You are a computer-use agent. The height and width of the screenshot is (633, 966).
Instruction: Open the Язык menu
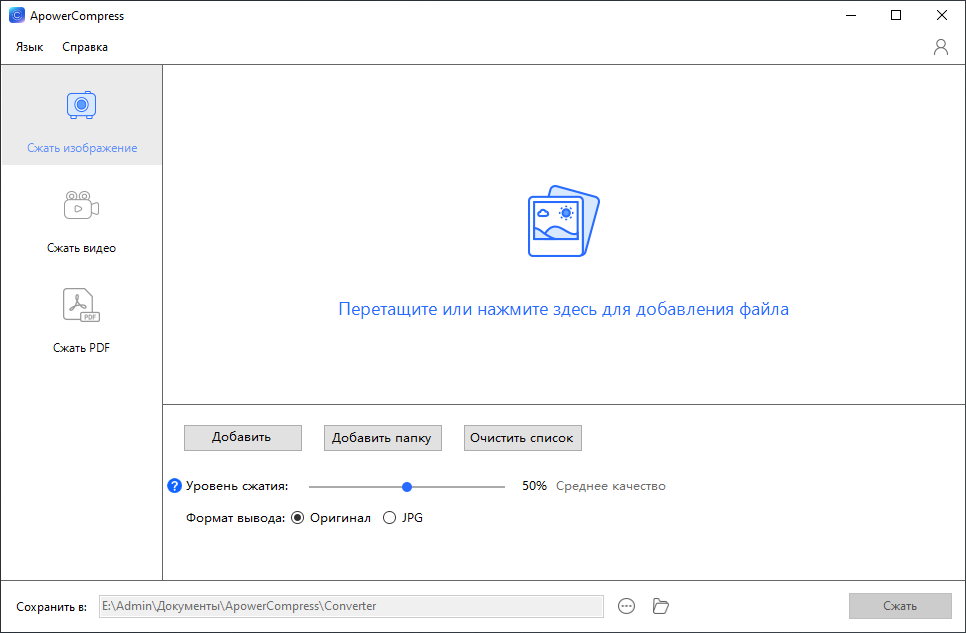(x=29, y=47)
